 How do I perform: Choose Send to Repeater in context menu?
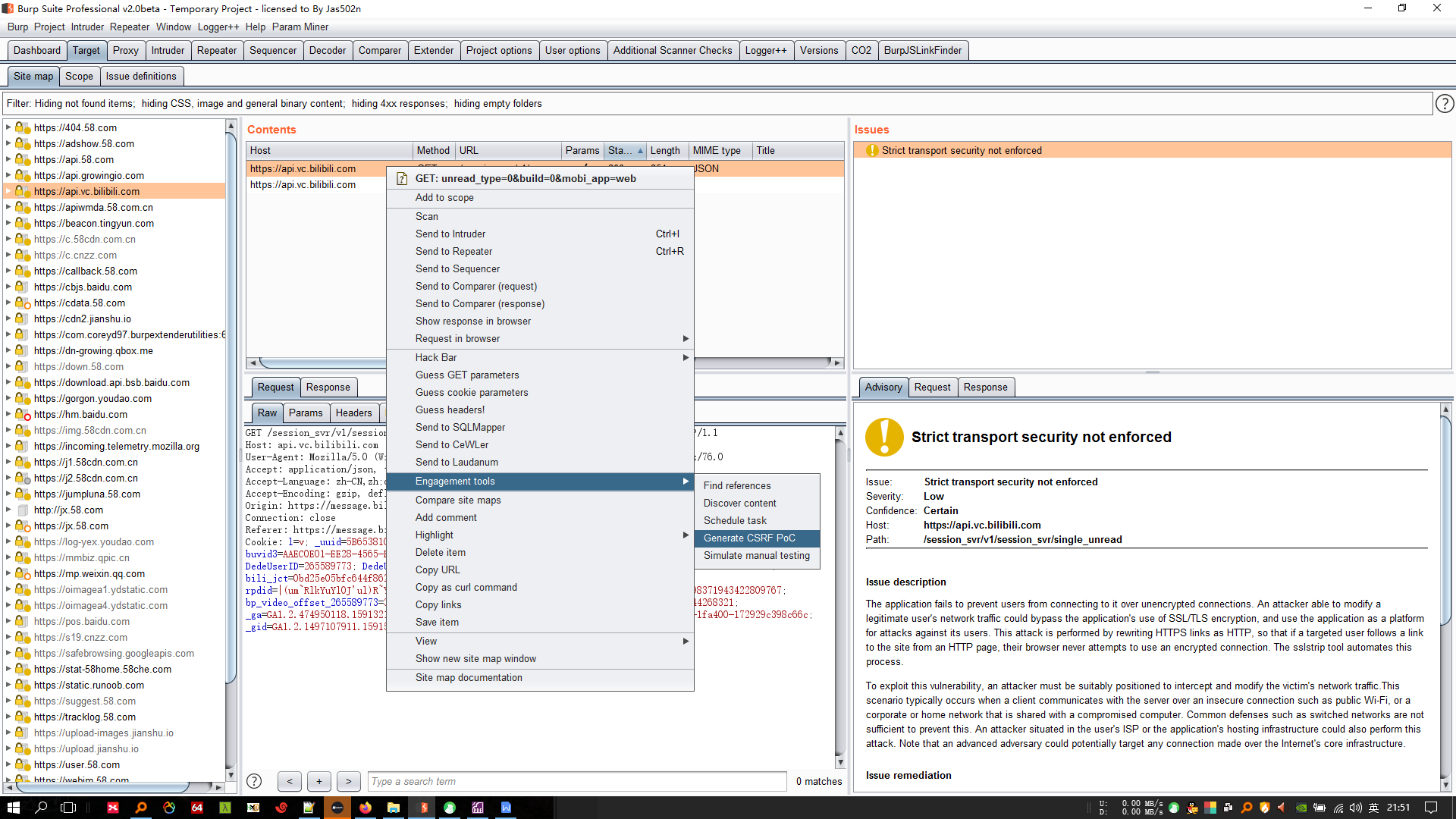tap(453, 251)
